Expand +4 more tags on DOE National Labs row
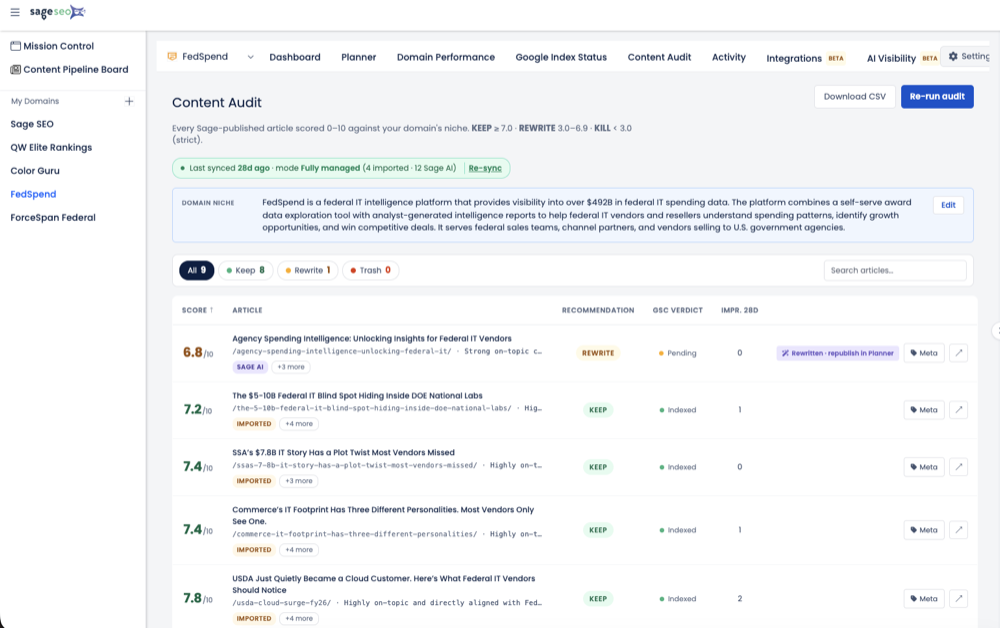 click(299, 424)
